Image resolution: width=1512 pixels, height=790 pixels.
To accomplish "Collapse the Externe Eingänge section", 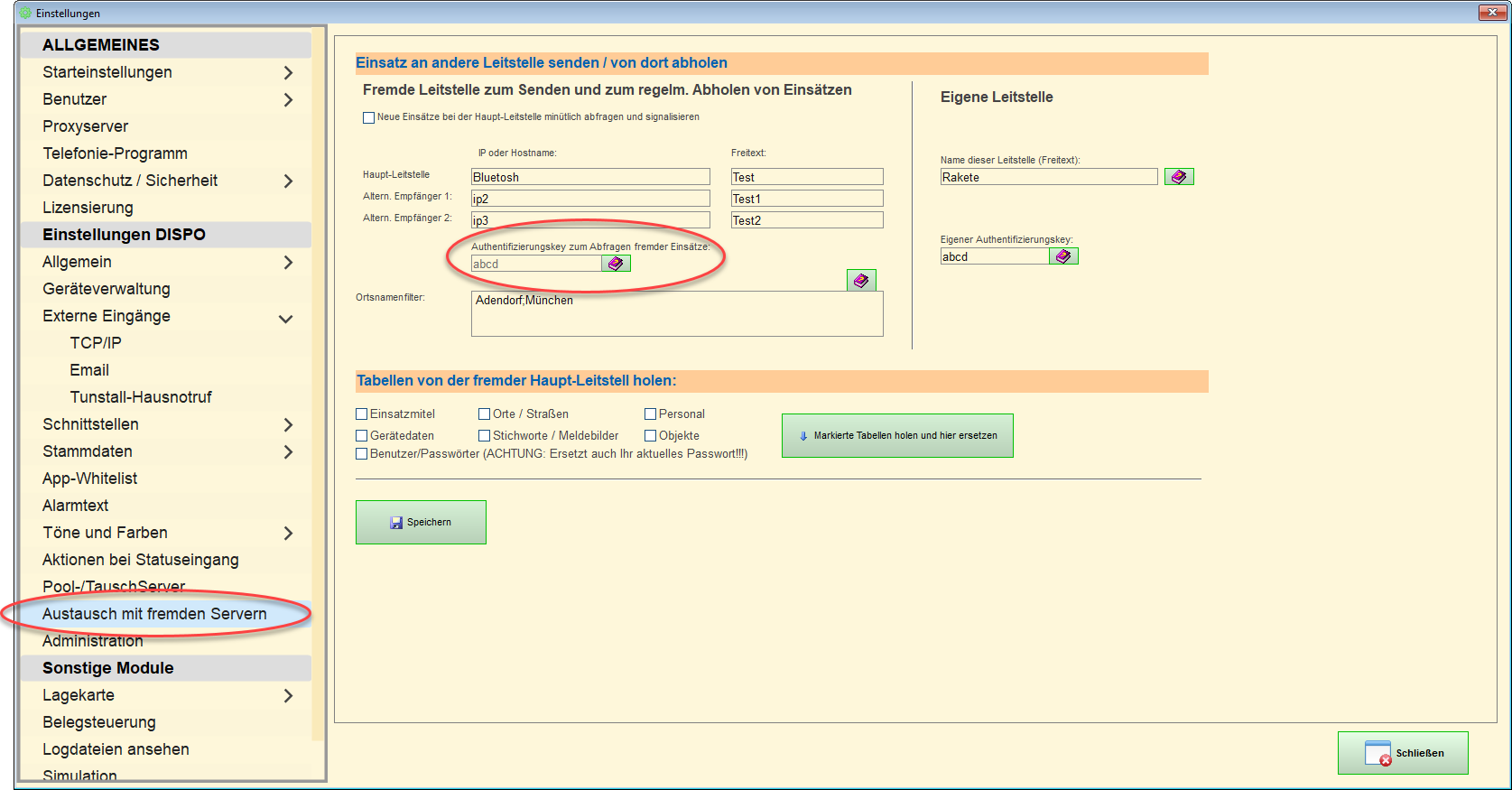I will (x=286, y=318).
